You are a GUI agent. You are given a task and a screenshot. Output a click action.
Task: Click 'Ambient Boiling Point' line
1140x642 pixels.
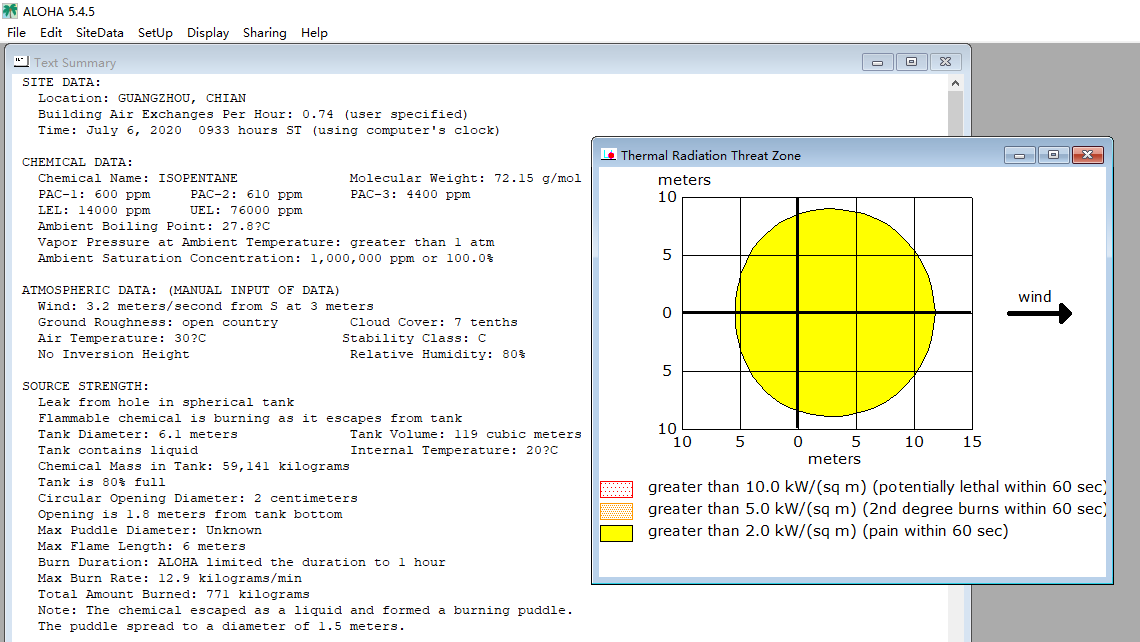coord(153,226)
